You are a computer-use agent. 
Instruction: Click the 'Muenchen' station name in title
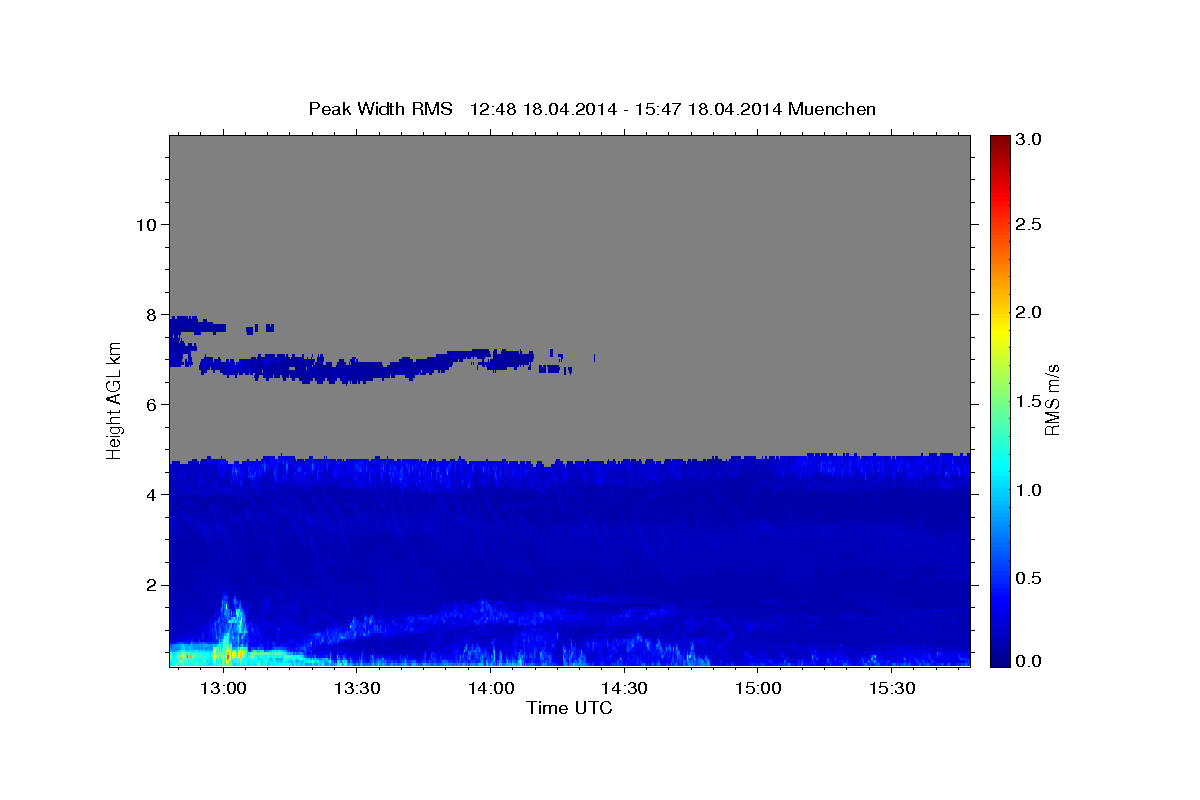coord(832,109)
